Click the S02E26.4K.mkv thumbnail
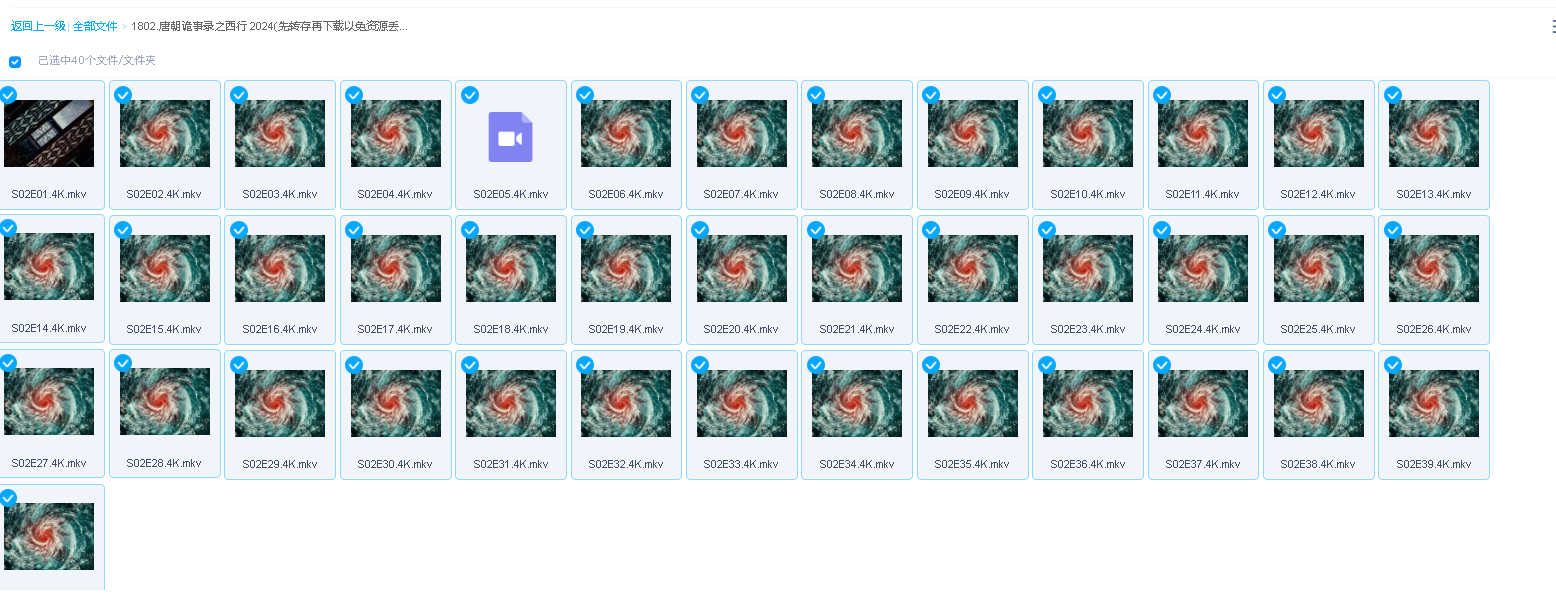1556x601 pixels. coord(1433,268)
